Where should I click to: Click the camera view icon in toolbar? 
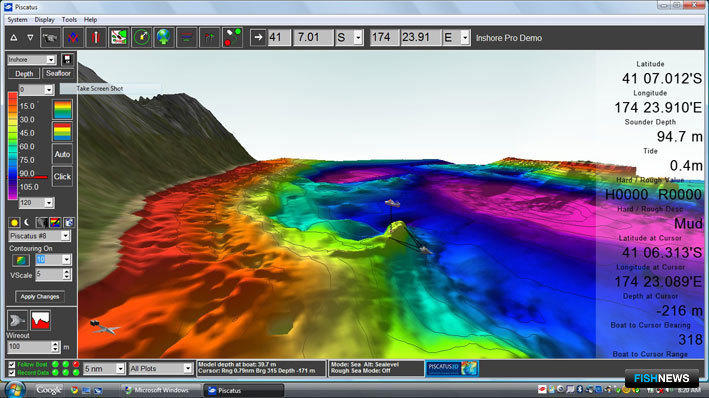51,38
